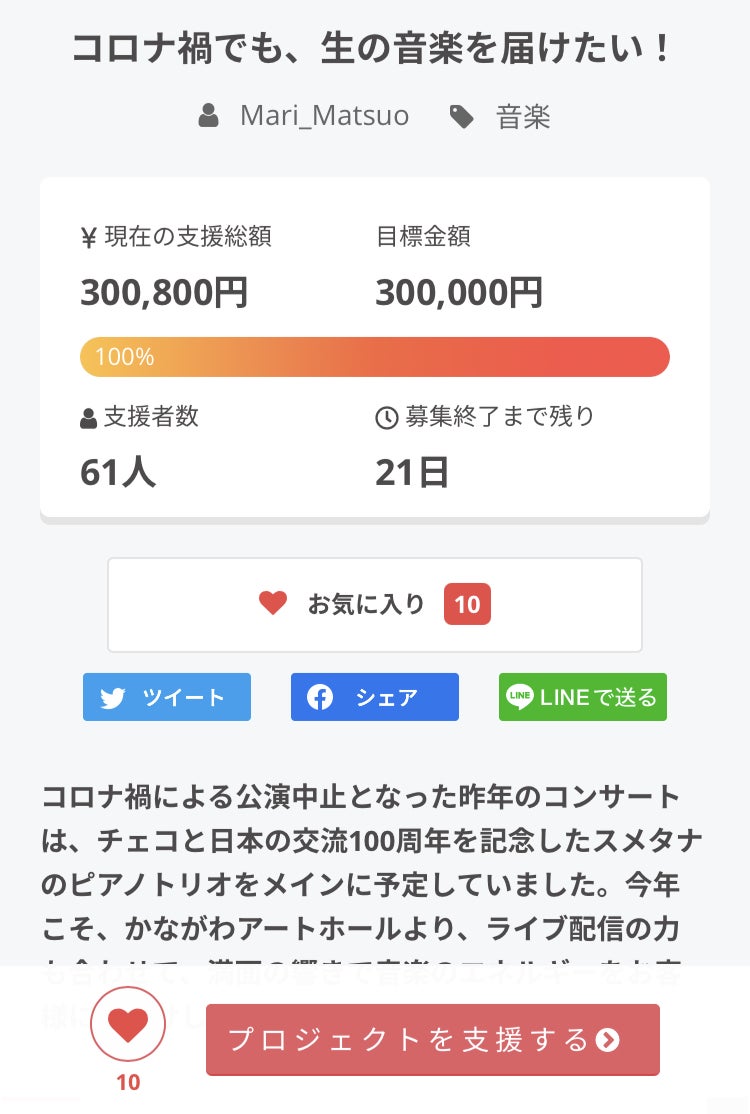Share via the シェア button
The image size is (750, 1114).
click(375, 697)
